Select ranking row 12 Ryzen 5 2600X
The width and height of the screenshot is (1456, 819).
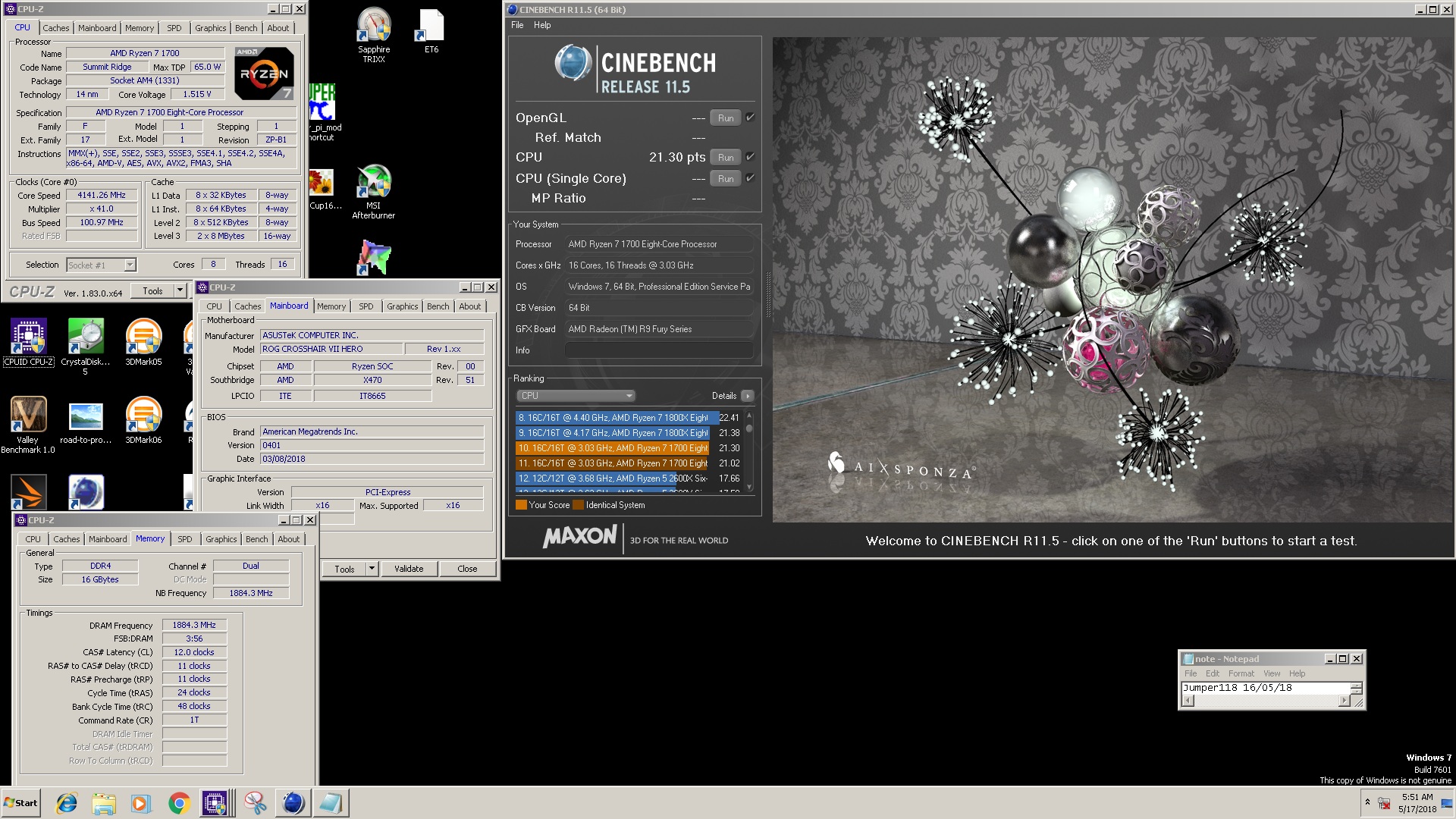click(x=628, y=479)
